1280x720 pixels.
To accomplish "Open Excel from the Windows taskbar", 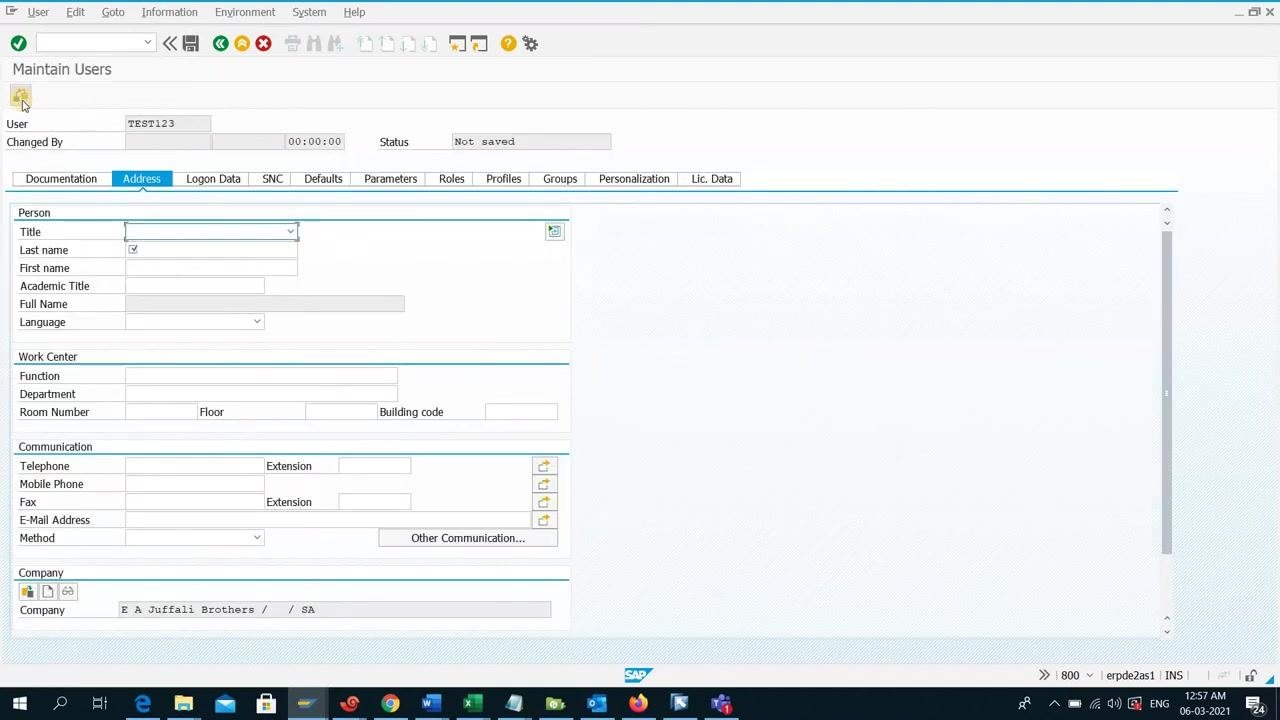I will [x=473, y=704].
